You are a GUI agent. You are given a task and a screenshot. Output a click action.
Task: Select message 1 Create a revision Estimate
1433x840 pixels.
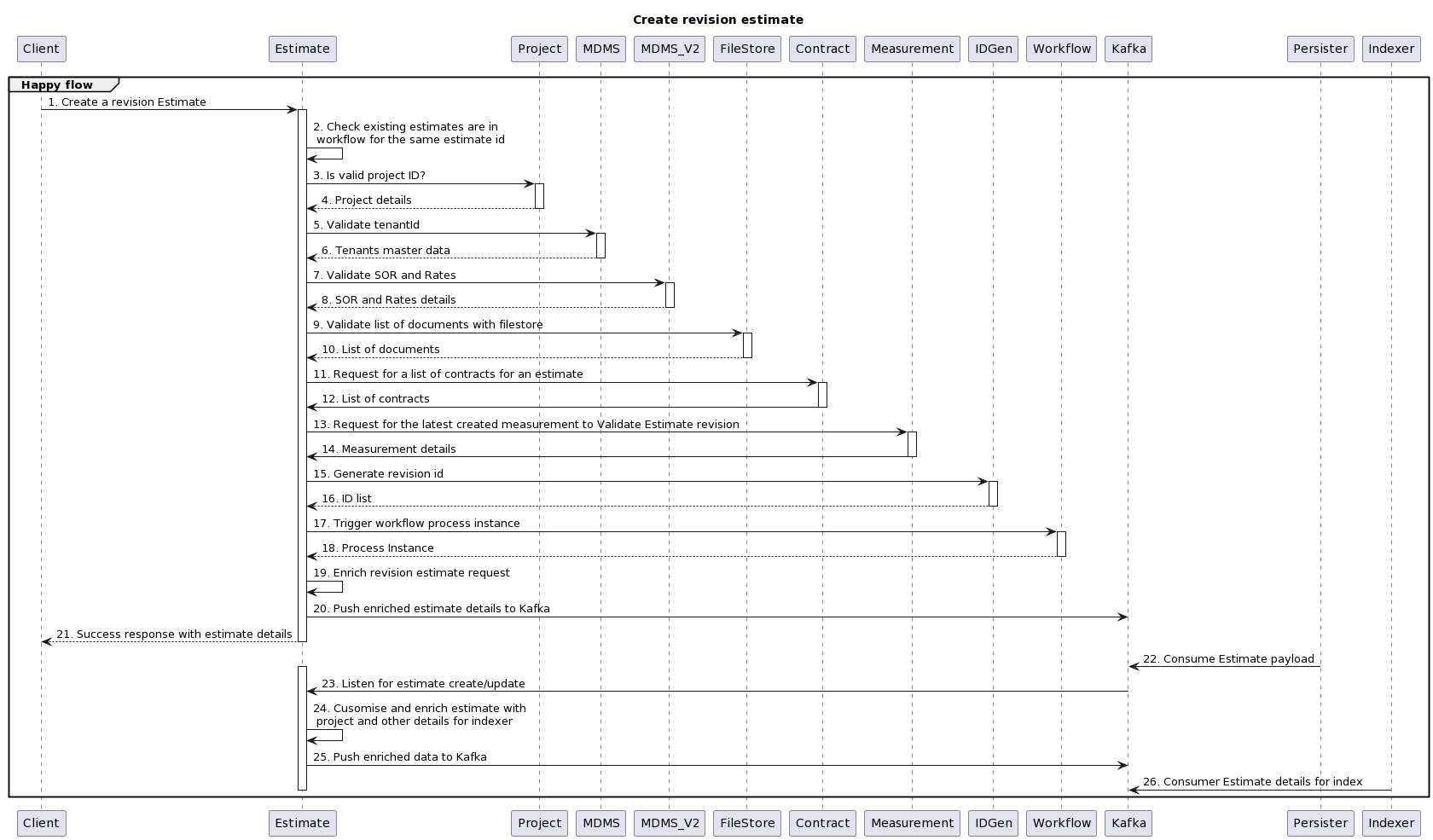127,102
